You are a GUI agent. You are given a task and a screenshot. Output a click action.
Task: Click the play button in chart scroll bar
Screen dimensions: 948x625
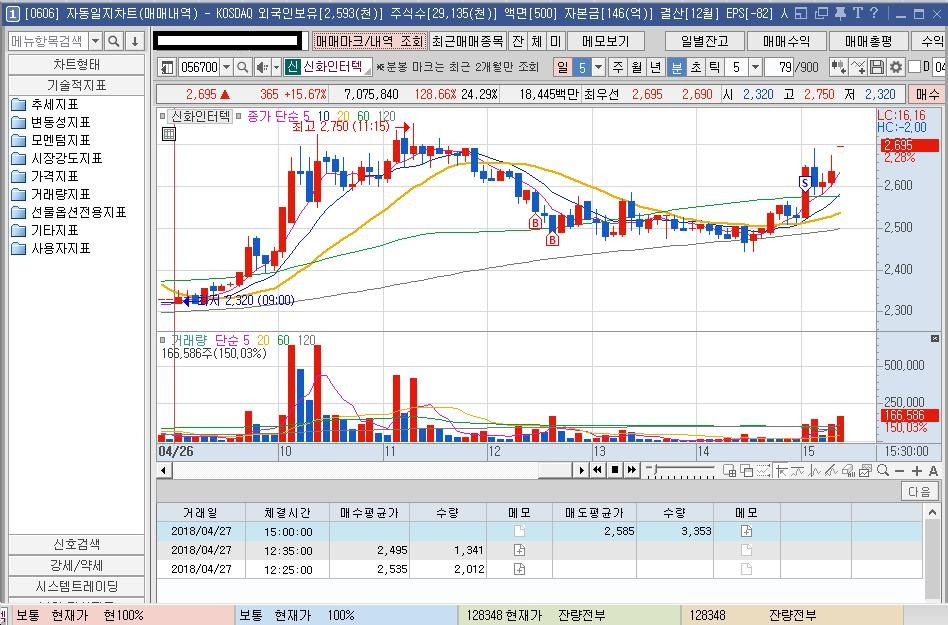[x=581, y=470]
